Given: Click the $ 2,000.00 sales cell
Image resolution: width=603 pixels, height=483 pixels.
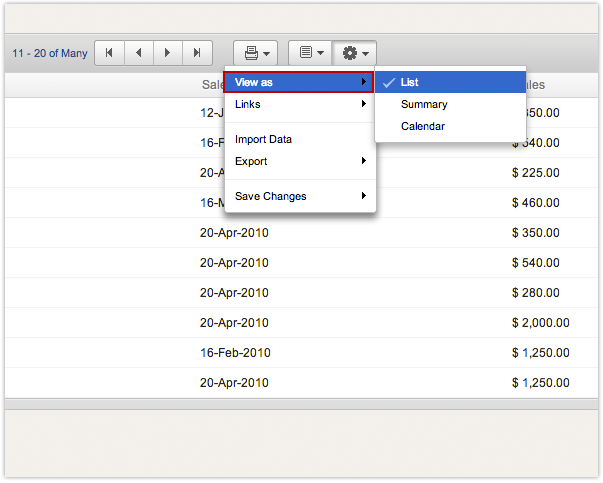Looking at the screenshot, I should click(x=540, y=323).
